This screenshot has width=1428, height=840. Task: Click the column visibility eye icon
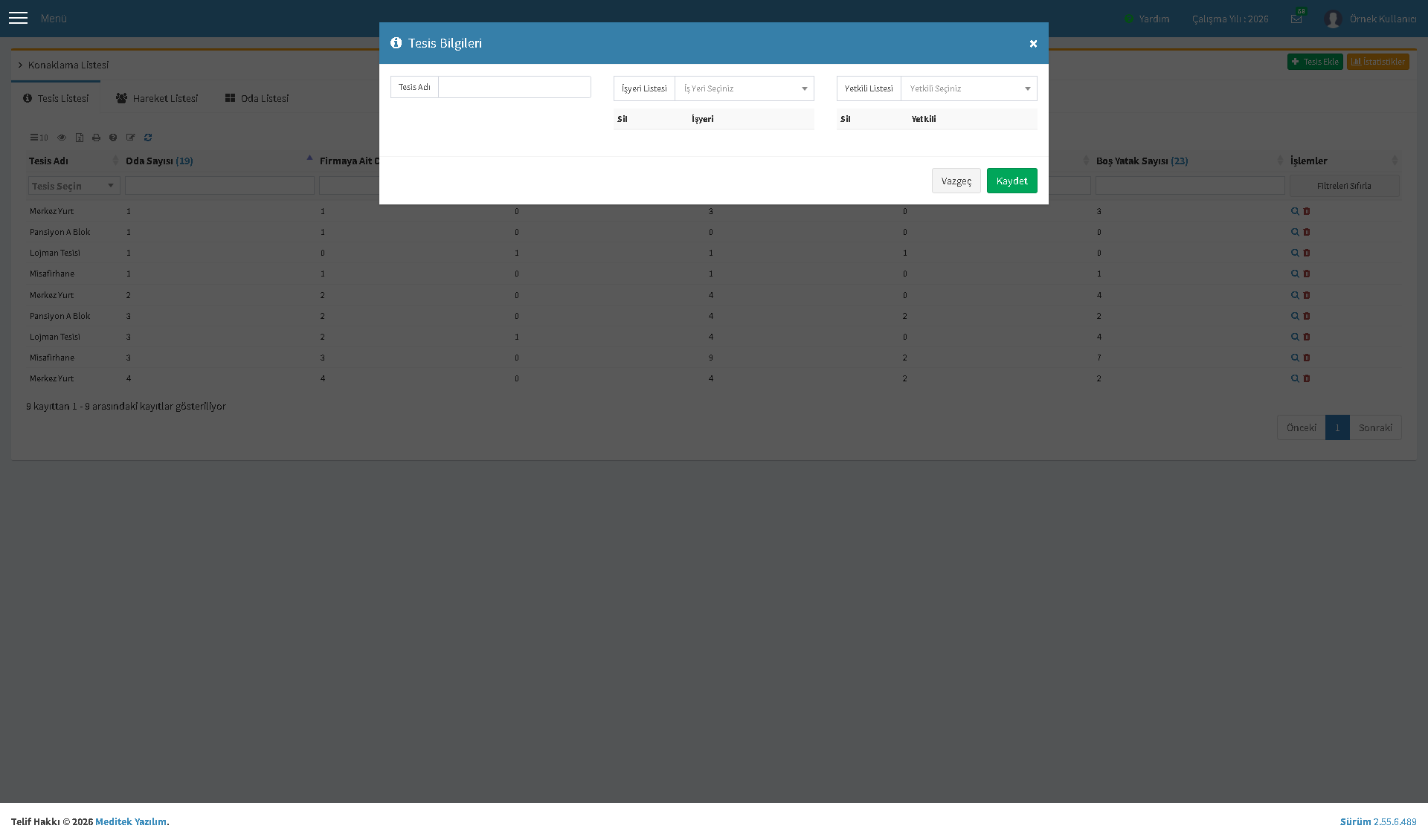coord(62,138)
